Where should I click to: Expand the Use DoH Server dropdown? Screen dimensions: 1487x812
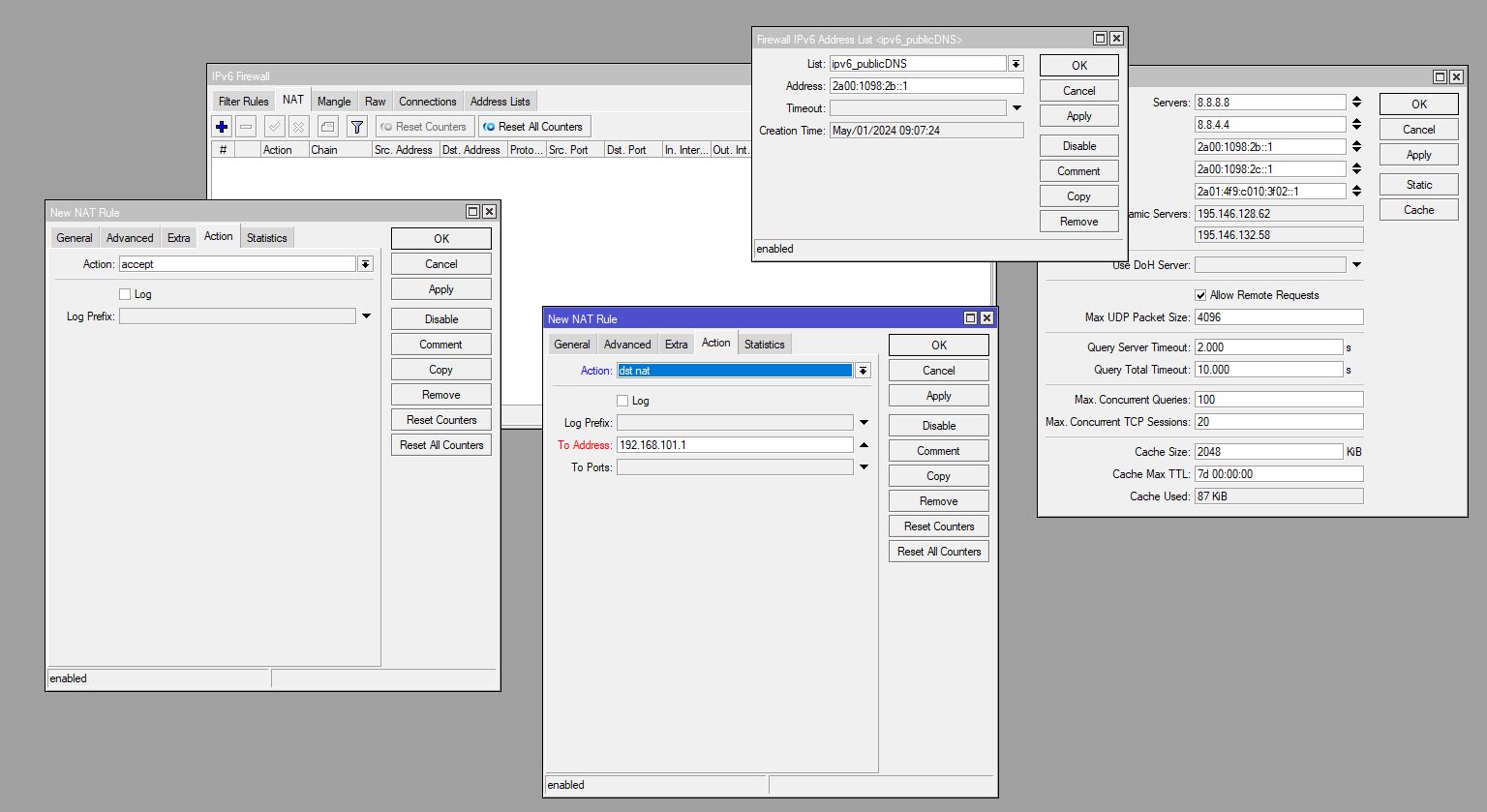(x=1355, y=264)
